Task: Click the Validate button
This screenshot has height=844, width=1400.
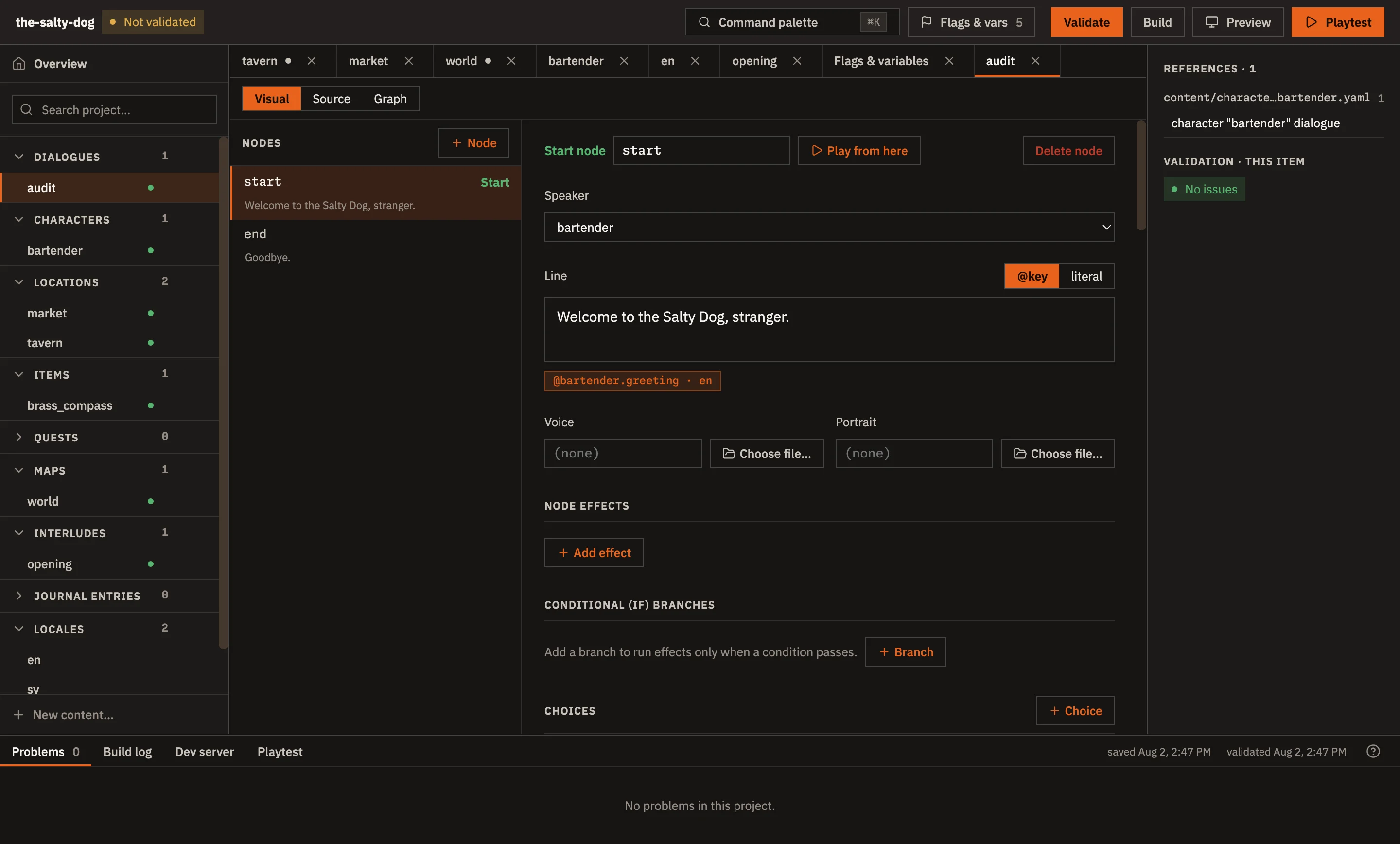Action: (1086, 22)
